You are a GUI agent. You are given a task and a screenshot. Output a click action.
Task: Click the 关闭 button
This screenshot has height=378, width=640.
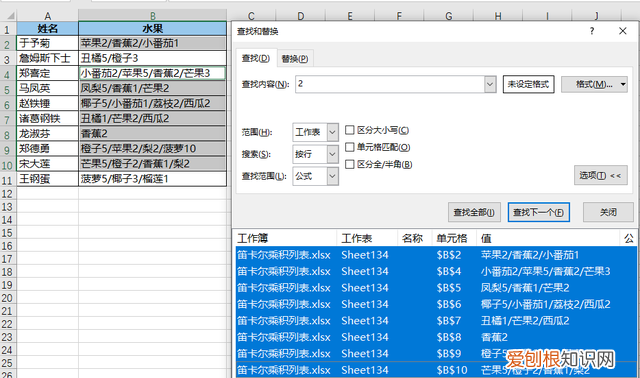tap(608, 212)
